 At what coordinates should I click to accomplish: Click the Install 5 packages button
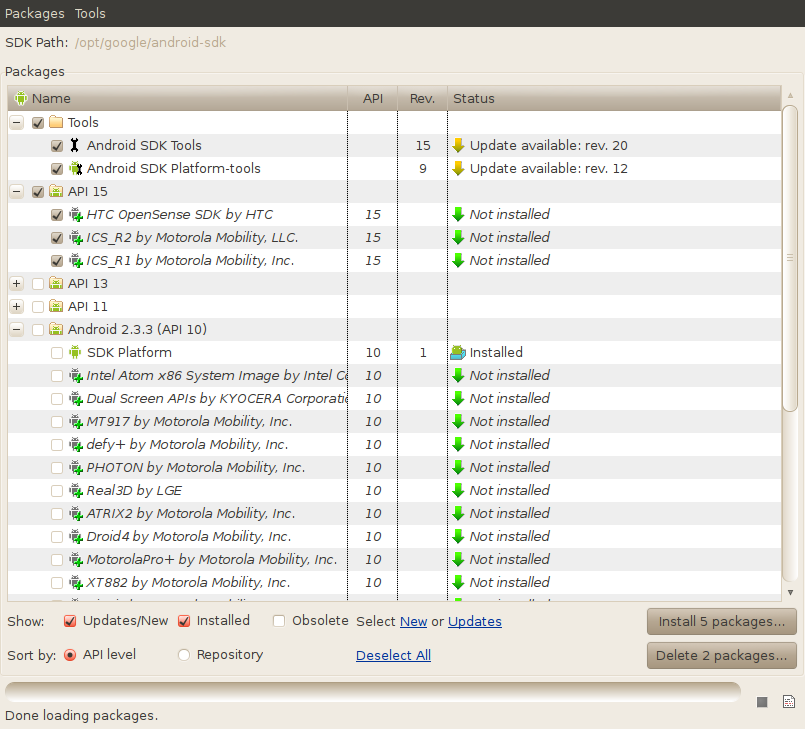tap(721, 621)
